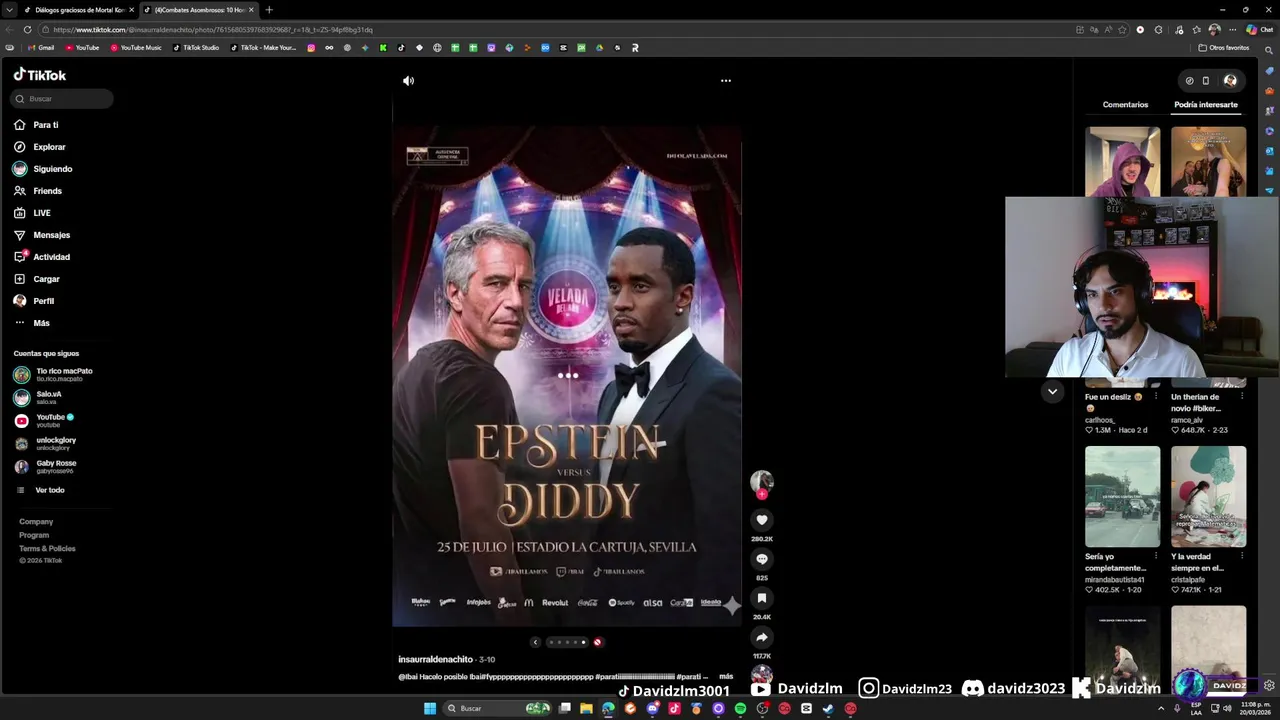Image resolution: width=1280 pixels, height=720 pixels.
Task: Go to the Siguiendo feed
Action: pyautogui.click(x=43, y=169)
